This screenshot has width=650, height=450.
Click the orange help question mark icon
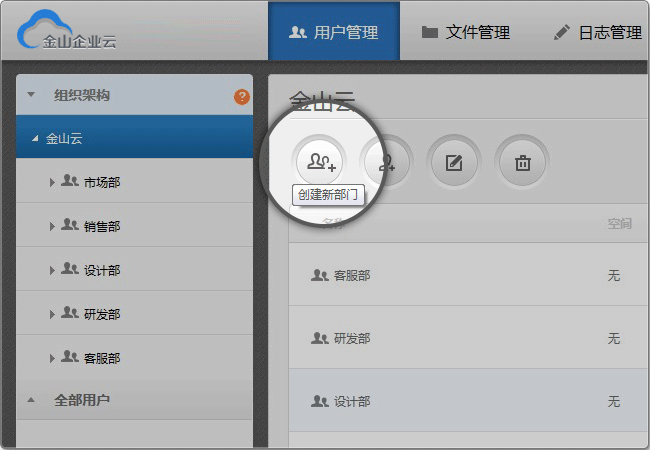click(242, 97)
